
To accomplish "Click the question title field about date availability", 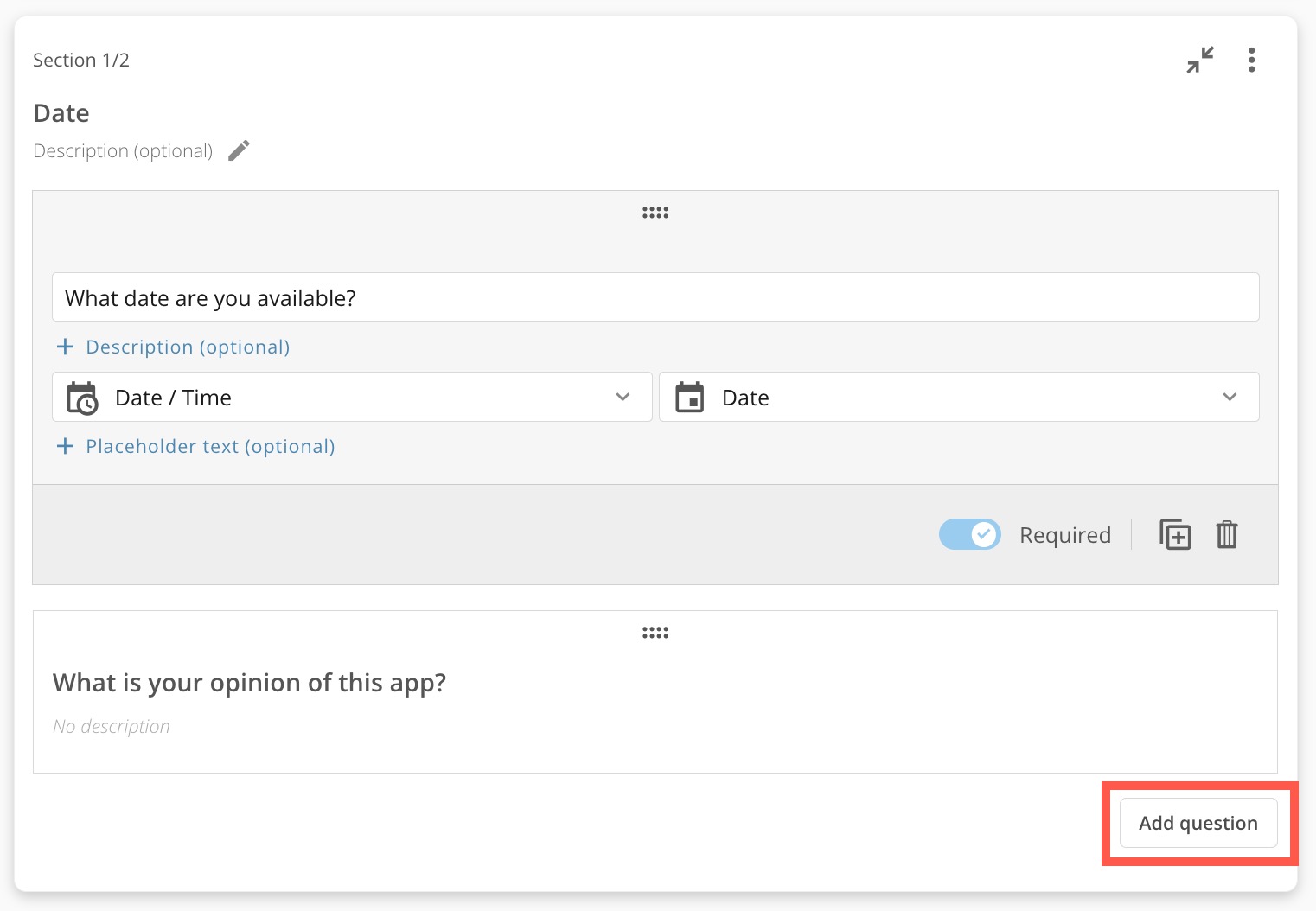I will tap(655, 297).
